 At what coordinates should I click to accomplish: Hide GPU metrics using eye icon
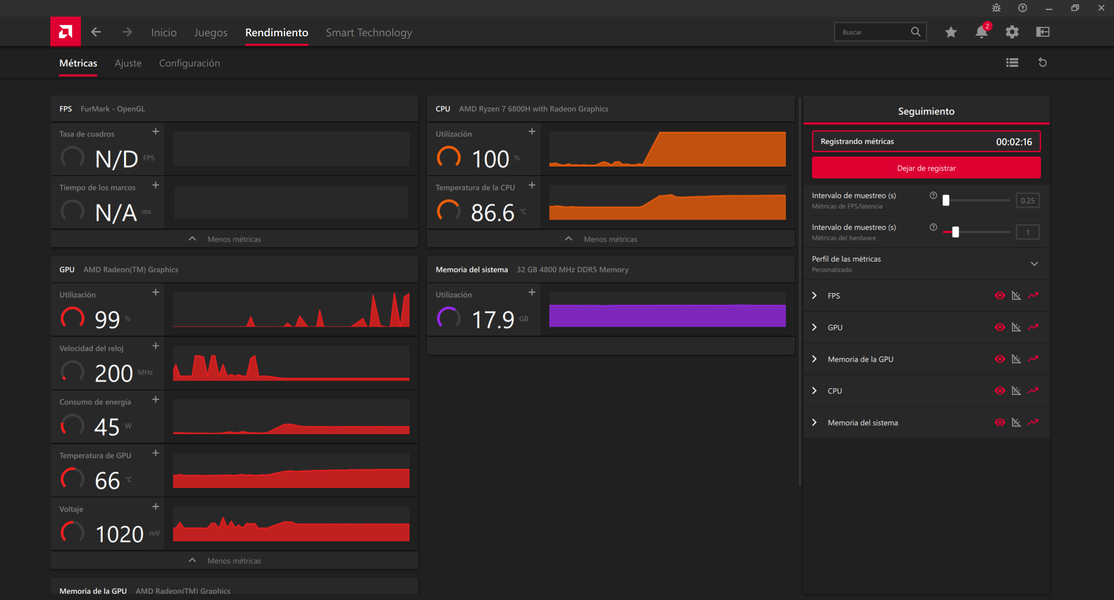999,328
